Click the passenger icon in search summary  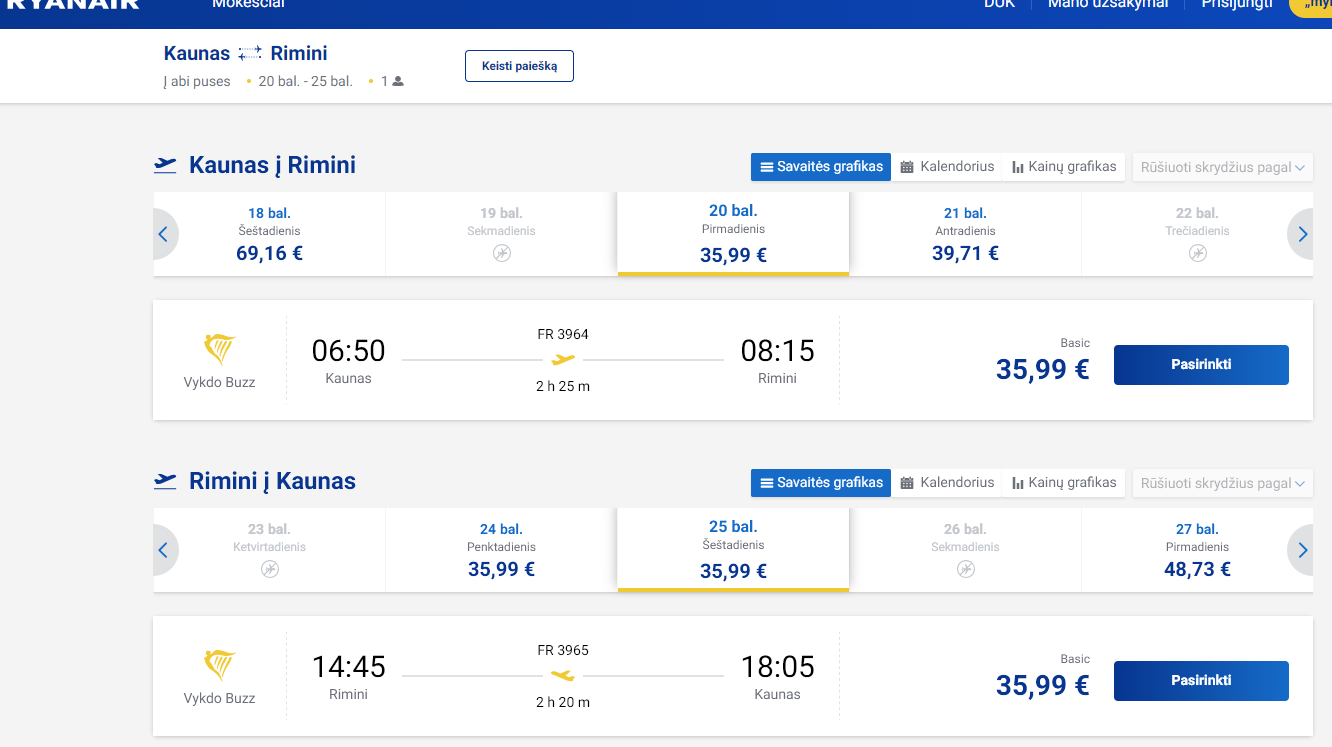pyautogui.click(x=398, y=81)
